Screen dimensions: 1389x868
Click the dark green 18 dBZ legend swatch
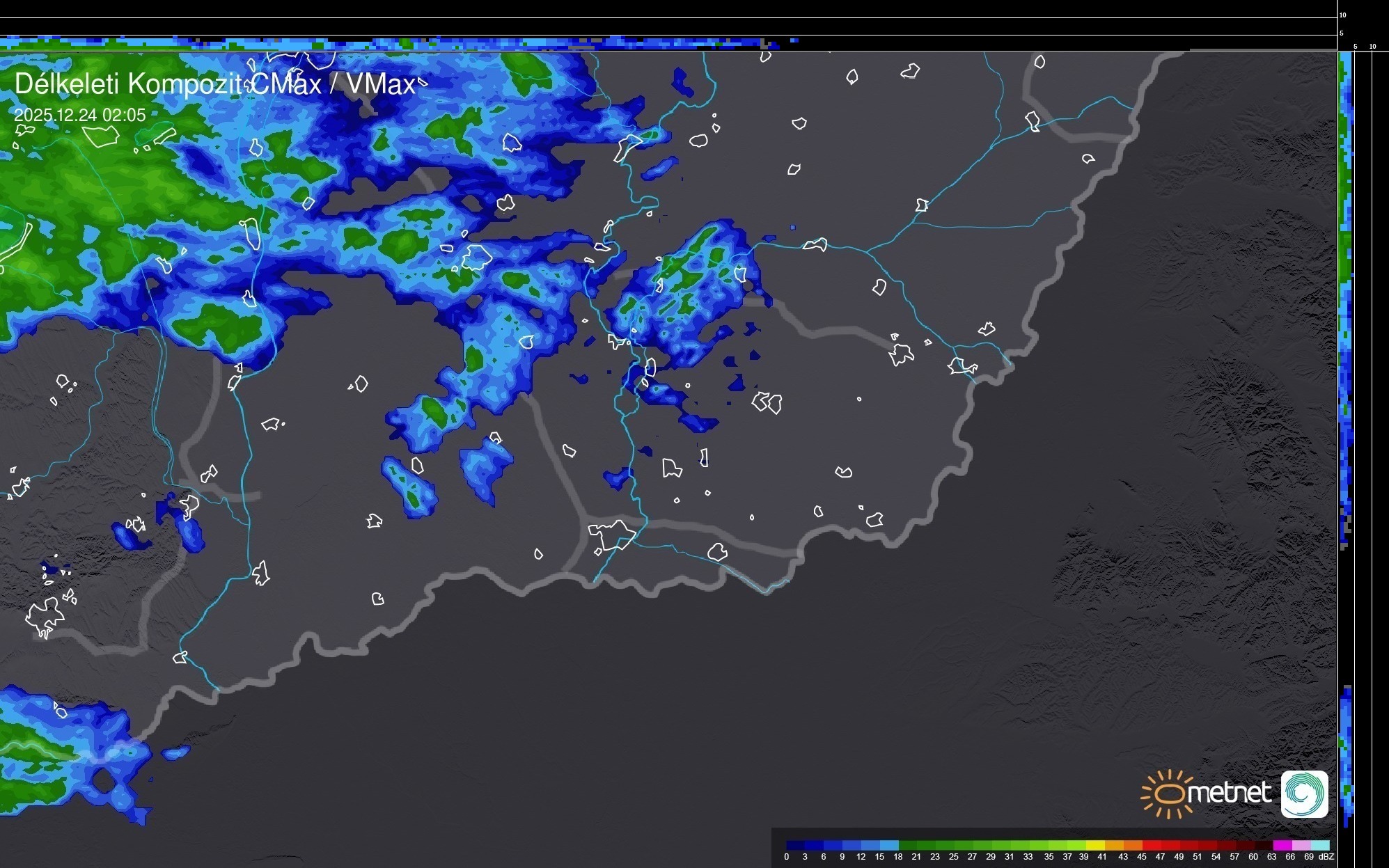908,845
